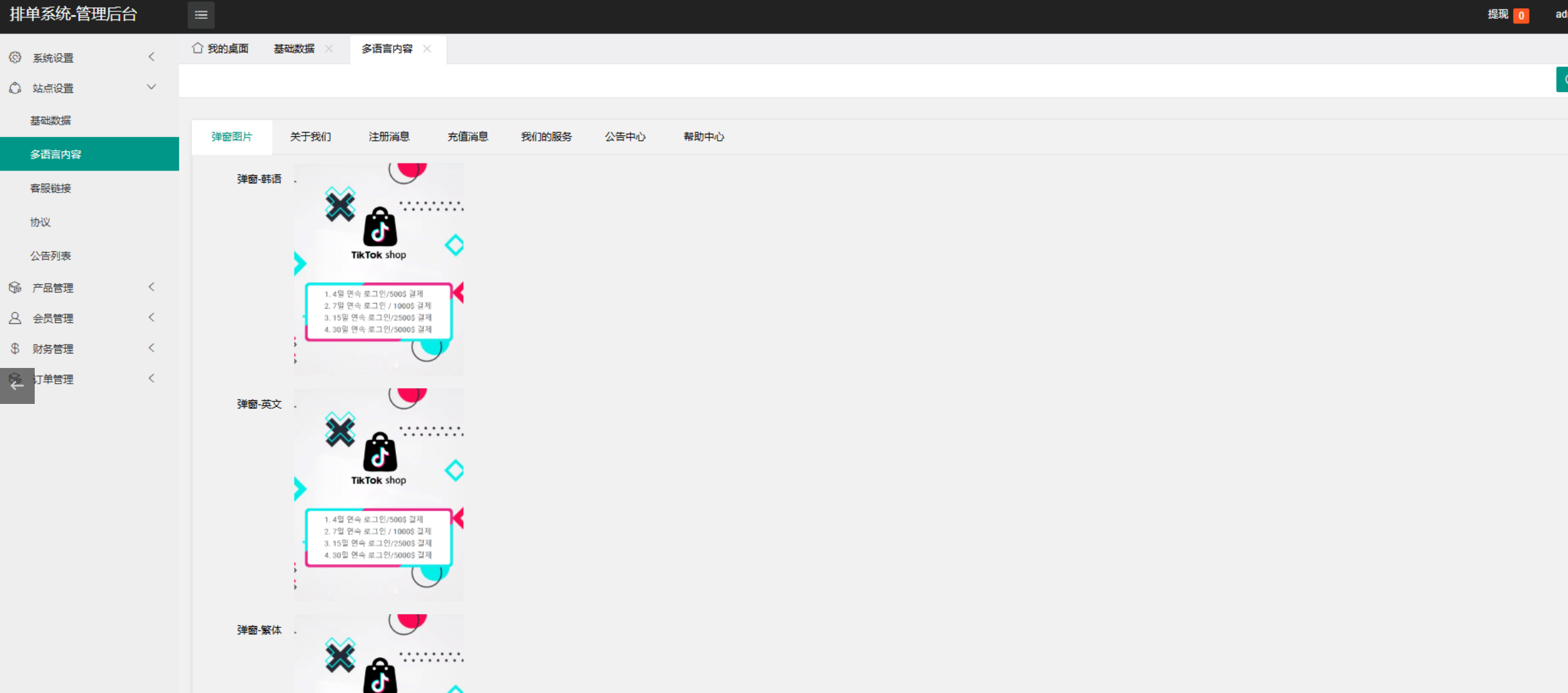1568x693 pixels.
Task: Click the 系统设置 gear icon
Action: point(15,57)
